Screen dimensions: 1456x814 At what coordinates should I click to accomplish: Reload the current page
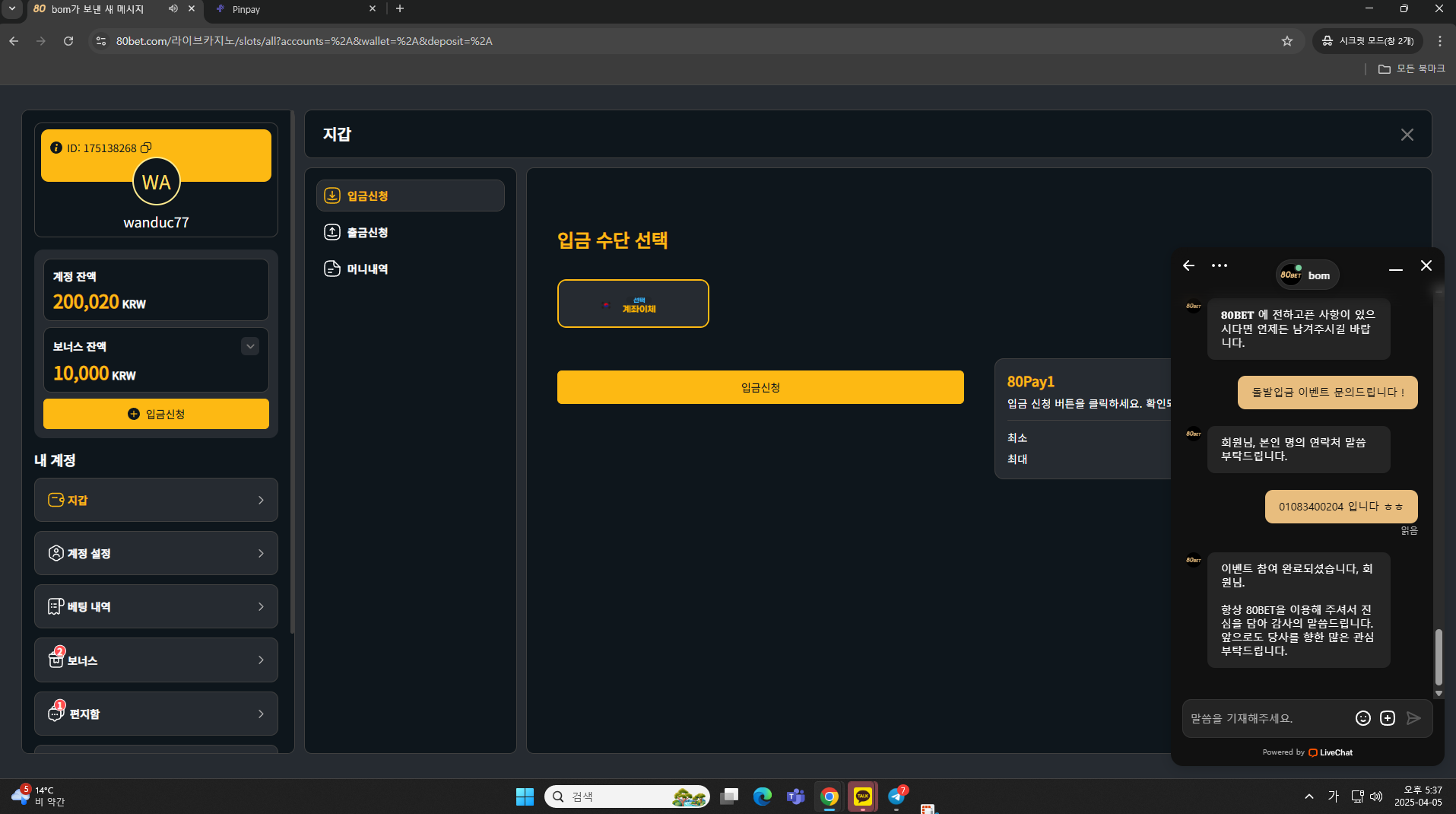pos(68,41)
